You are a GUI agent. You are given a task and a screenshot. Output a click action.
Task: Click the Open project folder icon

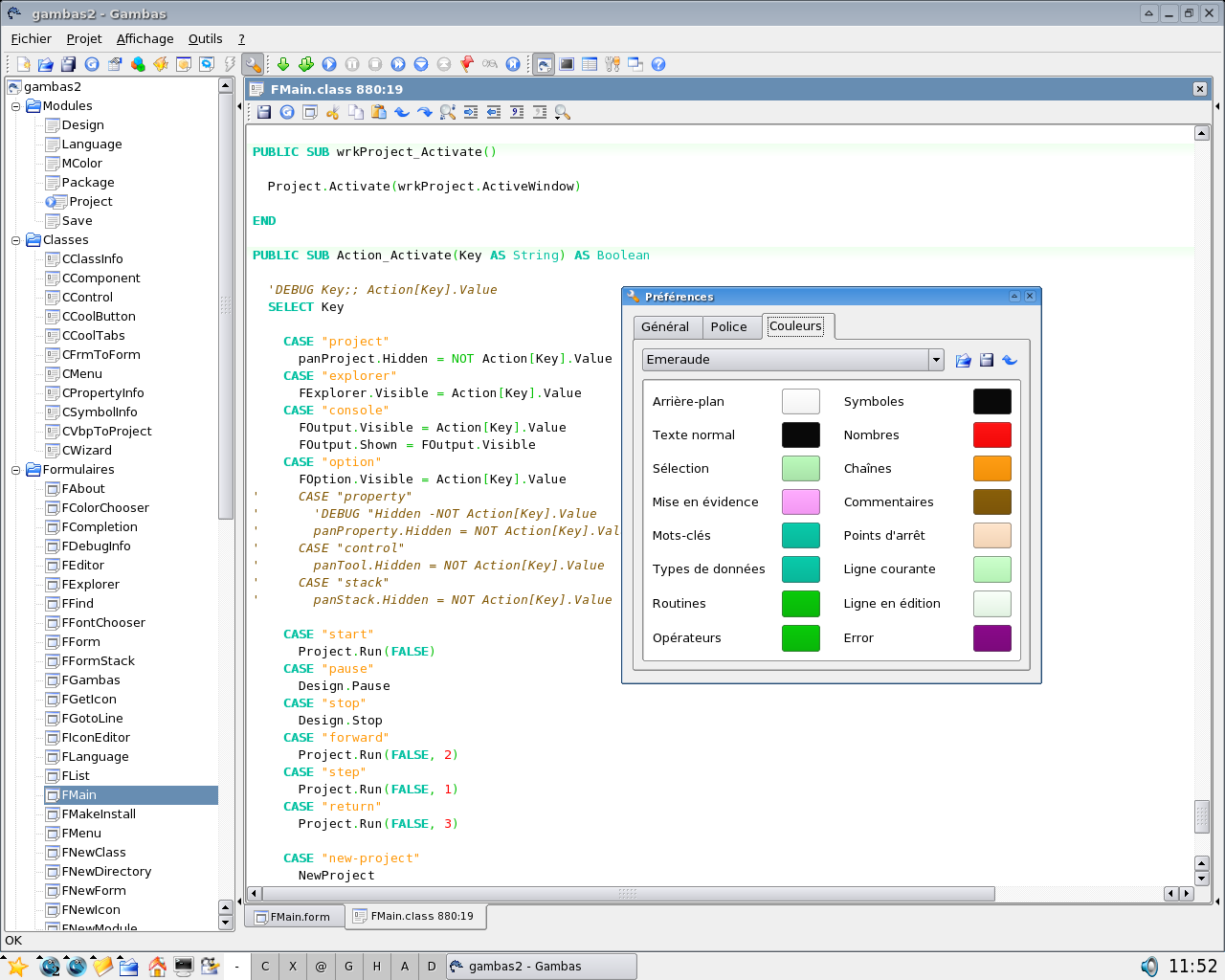pyautogui.click(x=45, y=64)
